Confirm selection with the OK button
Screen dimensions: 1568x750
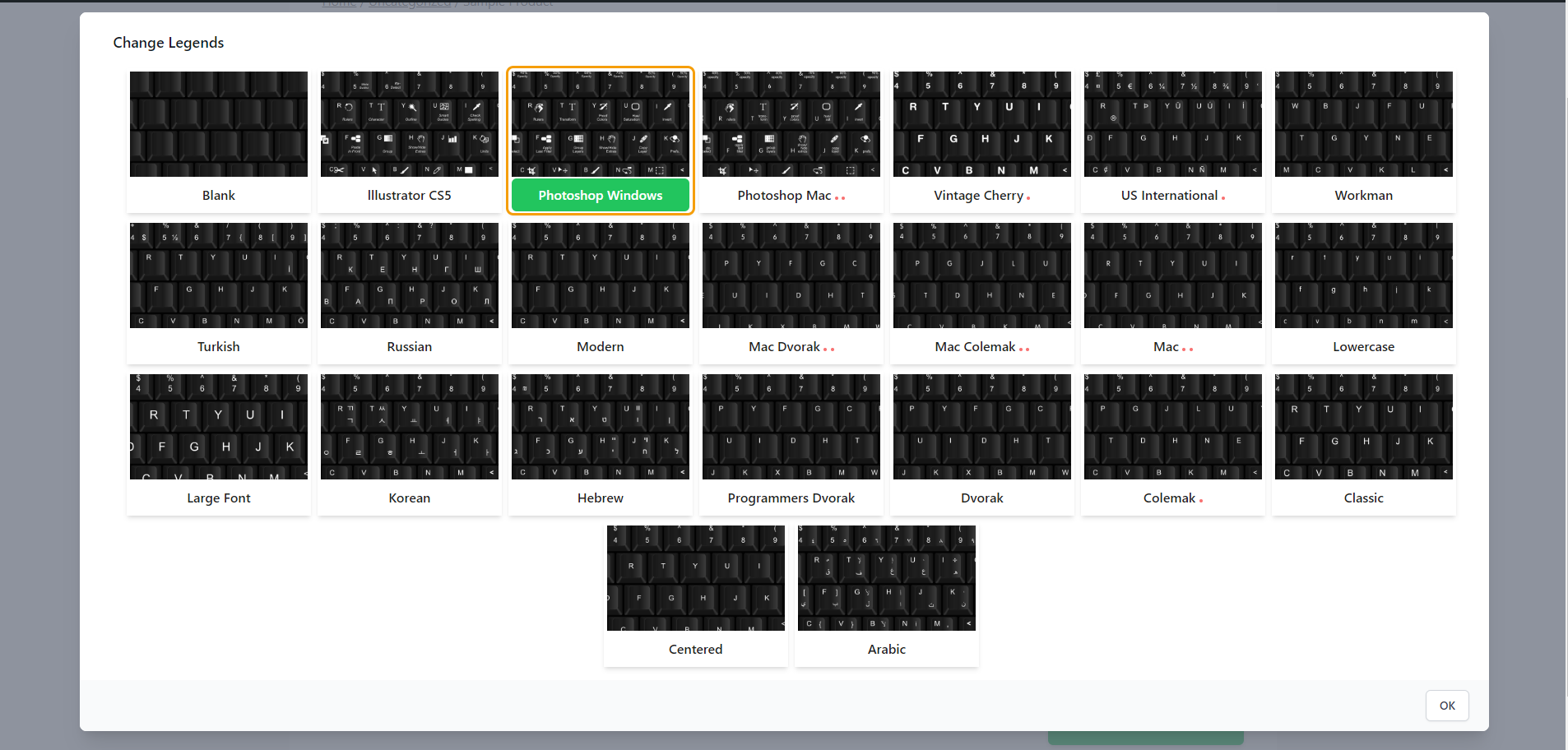(x=1447, y=706)
